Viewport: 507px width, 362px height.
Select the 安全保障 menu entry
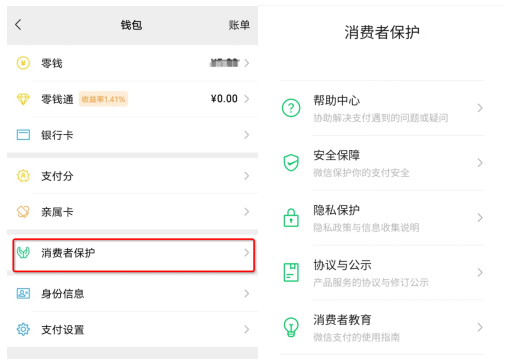(x=382, y=163)
